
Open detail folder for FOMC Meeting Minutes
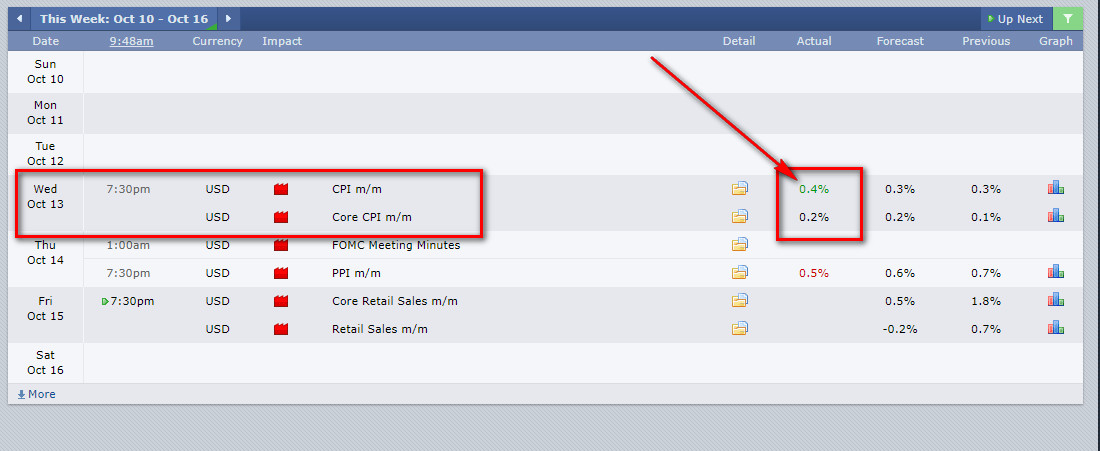click(739, 244)
